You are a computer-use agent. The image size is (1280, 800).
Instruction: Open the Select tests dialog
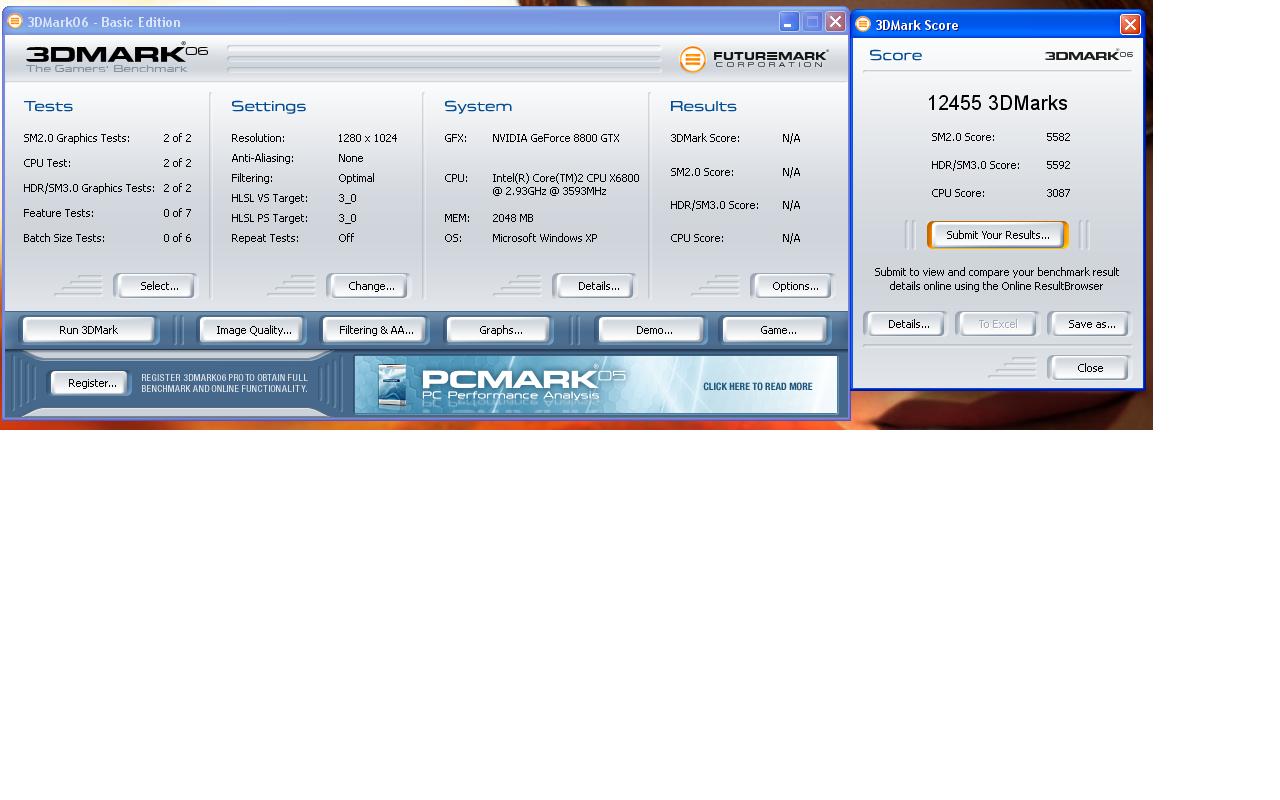[156, 286]
